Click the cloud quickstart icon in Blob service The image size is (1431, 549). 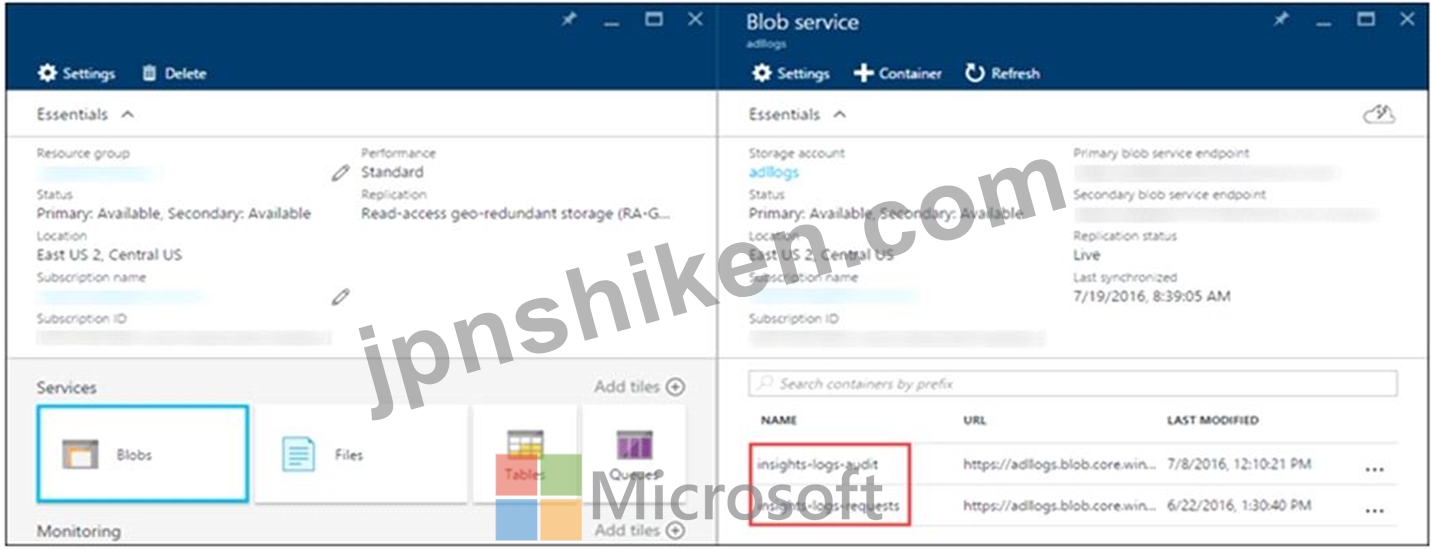[1380, 115]
